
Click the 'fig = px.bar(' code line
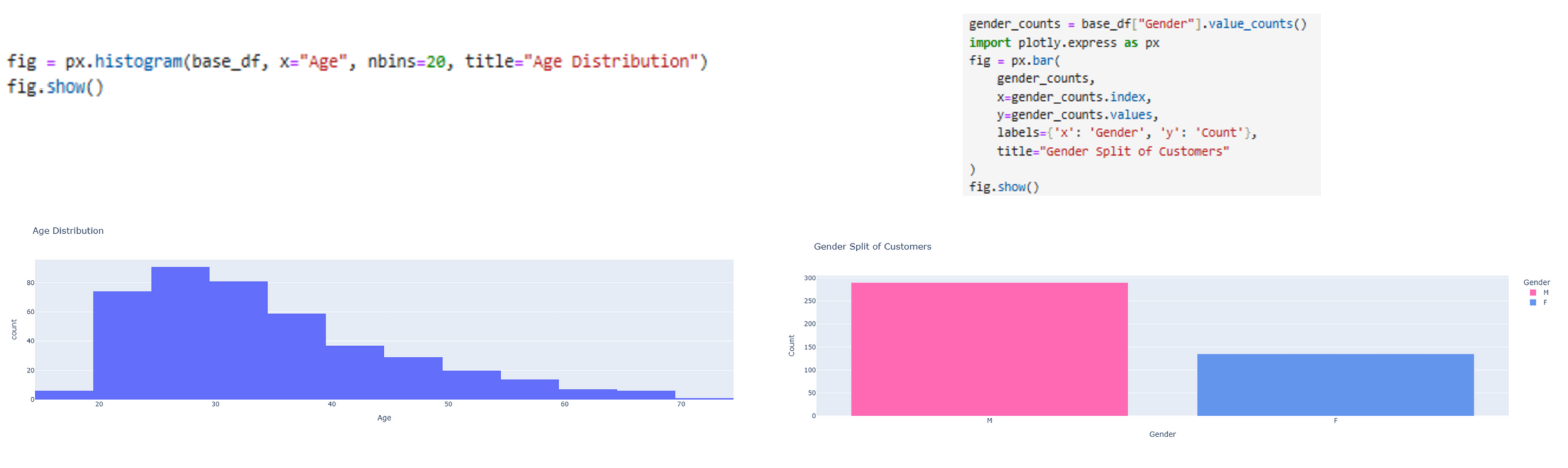pos(1012,59)
